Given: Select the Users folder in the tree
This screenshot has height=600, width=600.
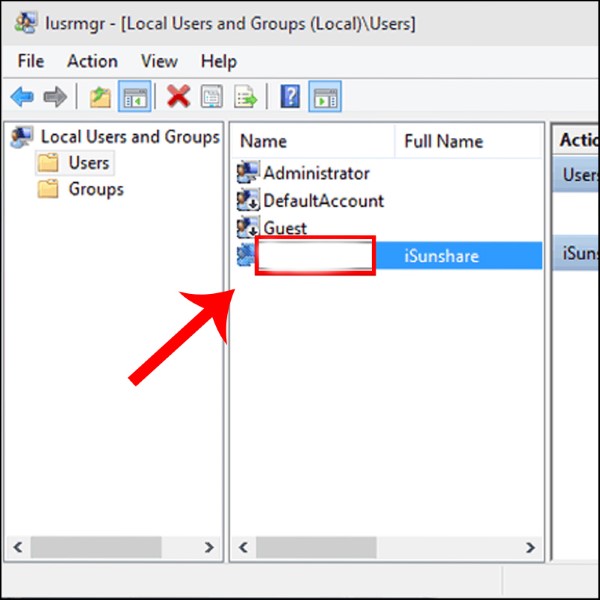Looking at the screenshot, I should (x=88, y=162).
